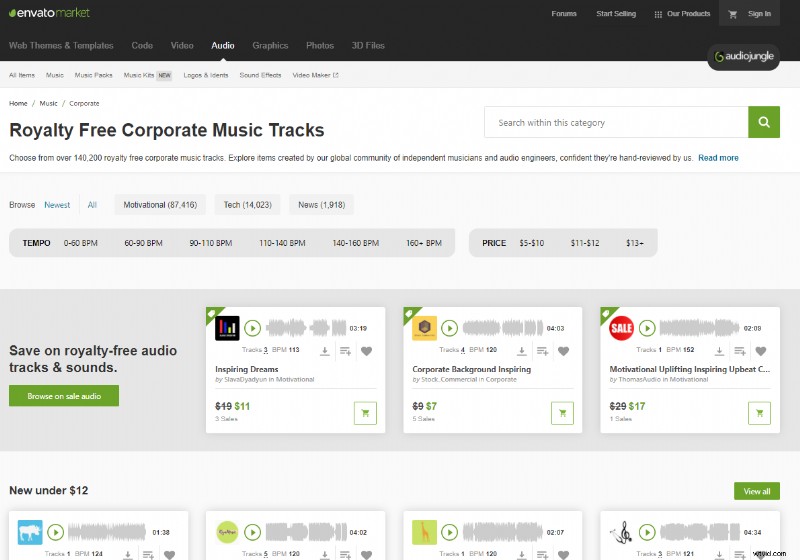Favorite the Inspiring Dreams track
The image size is (800, 560).
pyautogui.click(x=366, y=351)
